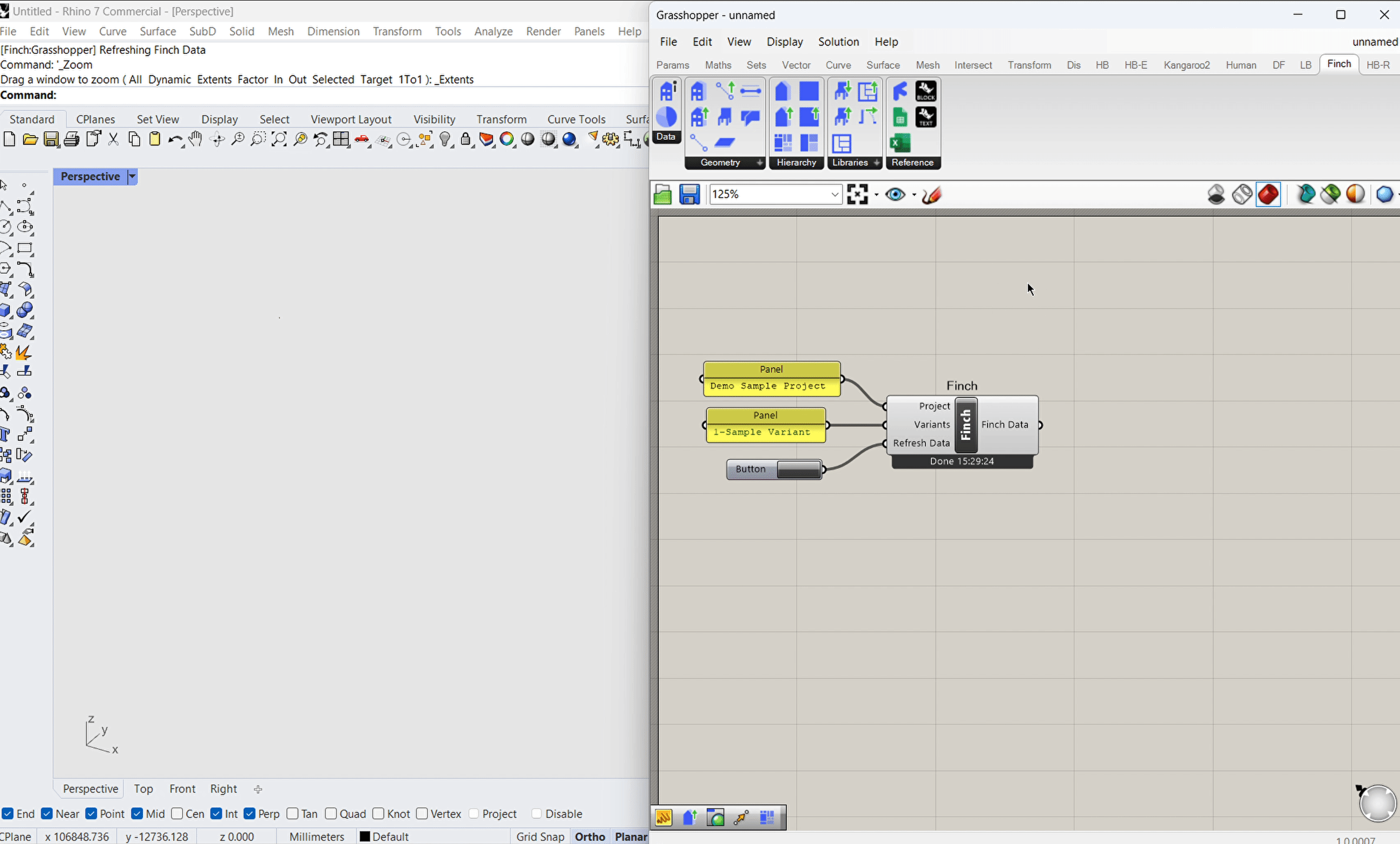Disable the Near object snap

click(47, 814)
